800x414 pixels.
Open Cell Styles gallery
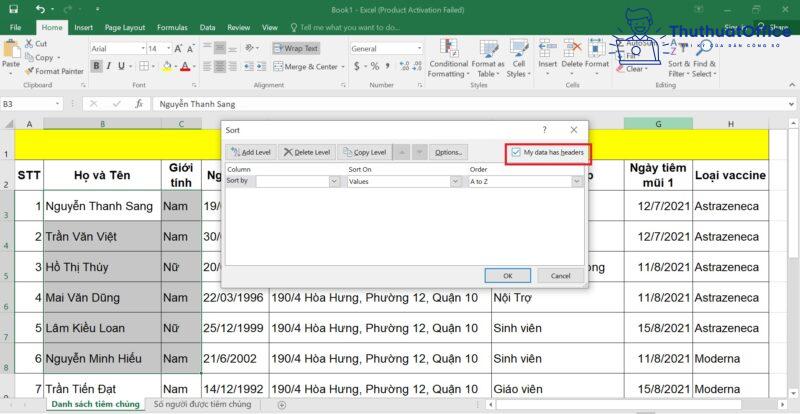[x=518, y=58]
